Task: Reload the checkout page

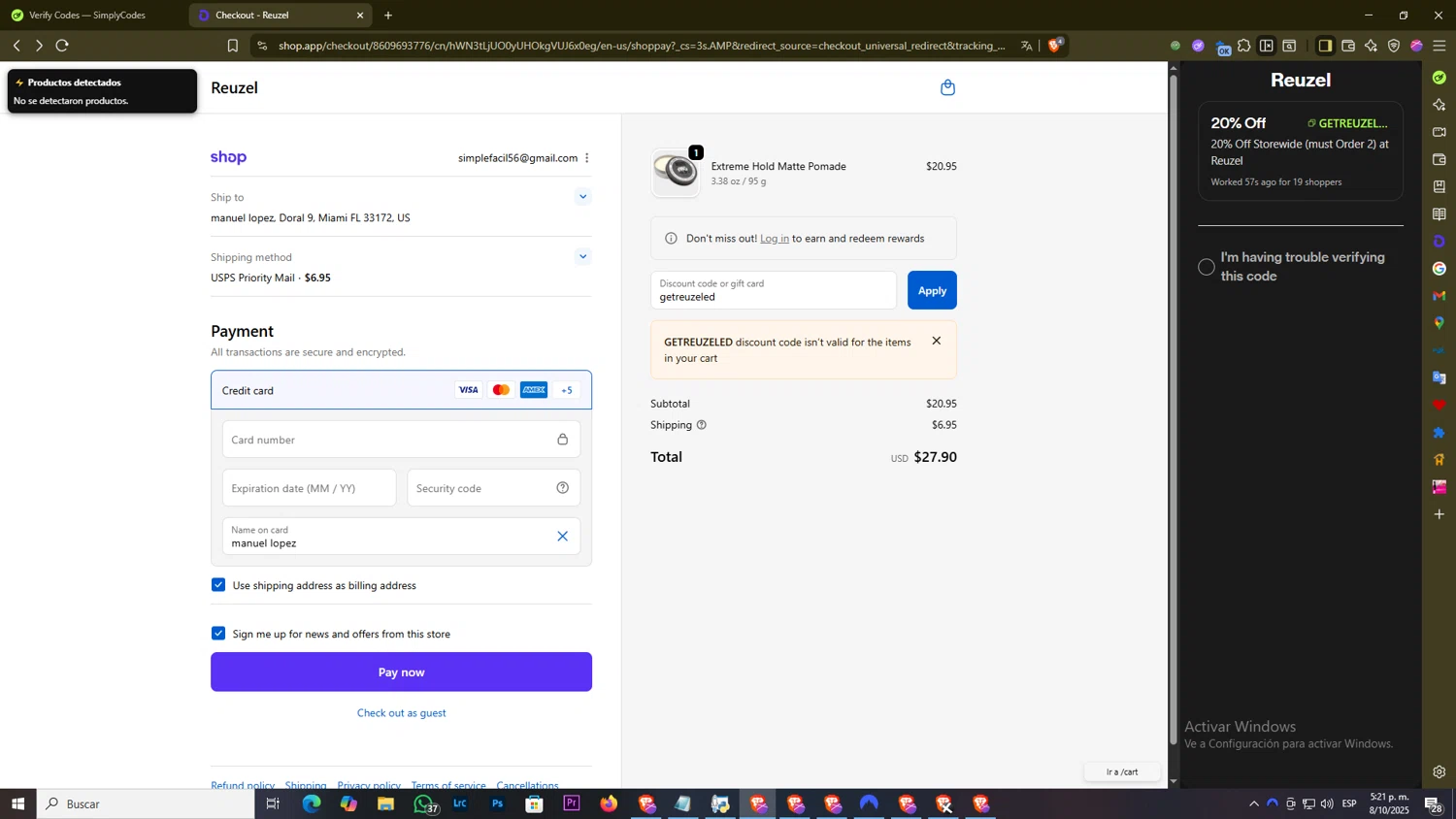Action: [62, 46]
